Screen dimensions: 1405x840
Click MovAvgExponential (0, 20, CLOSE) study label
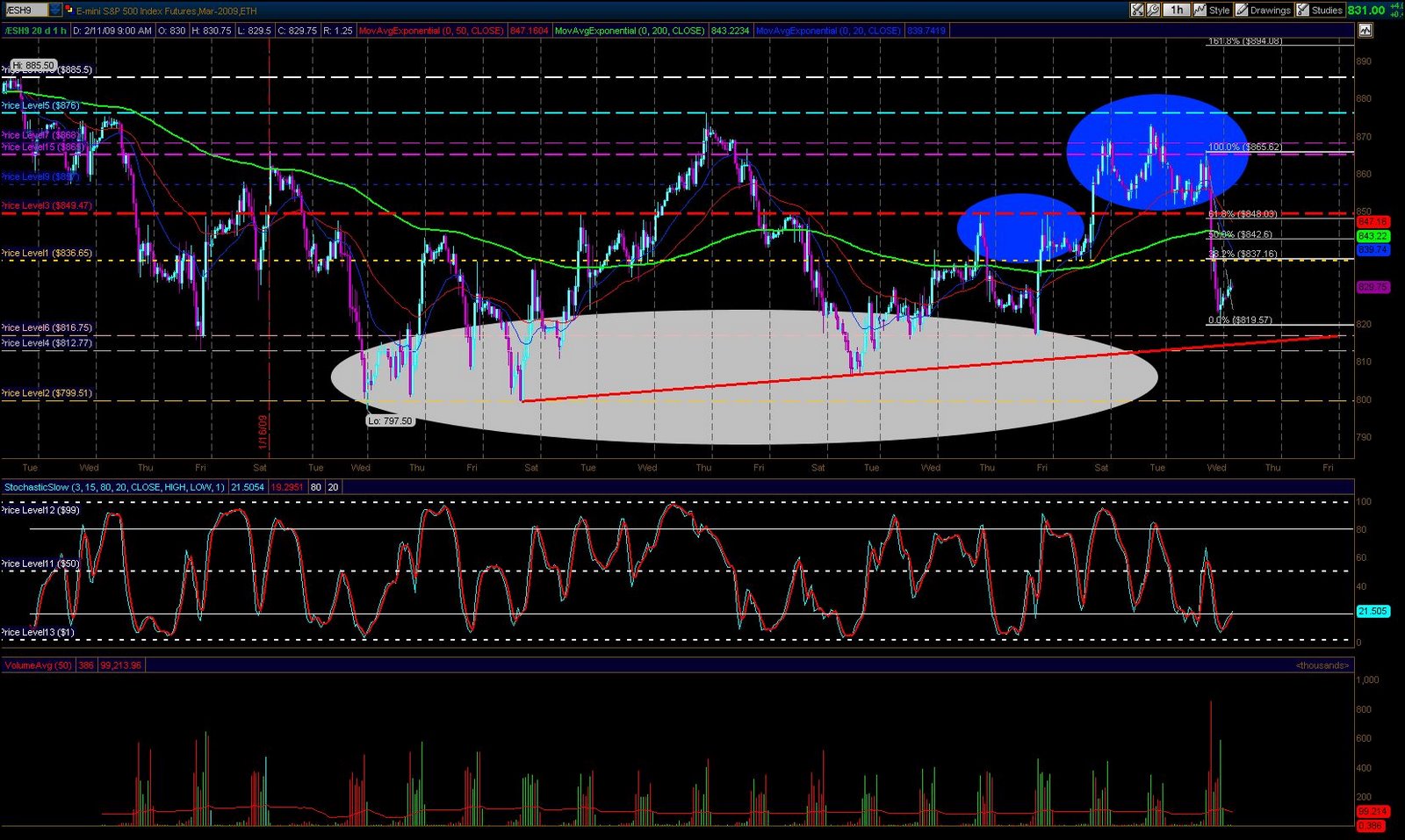pos(828,31)
